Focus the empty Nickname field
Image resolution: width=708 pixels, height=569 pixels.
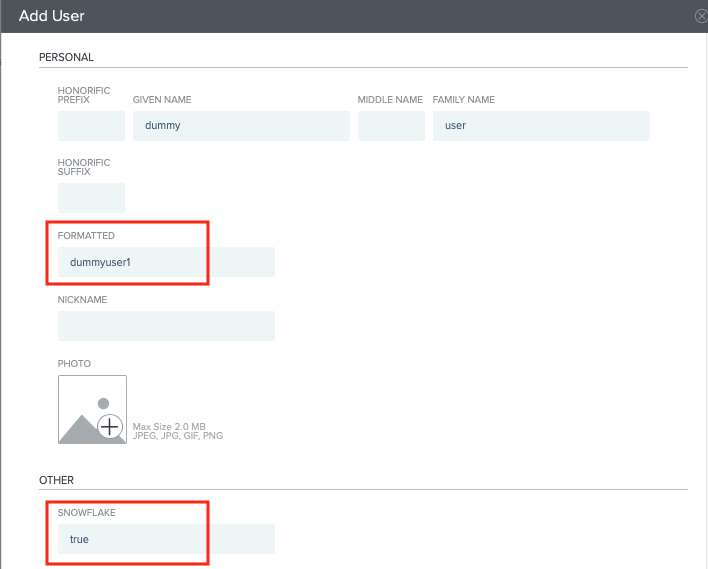166,326
